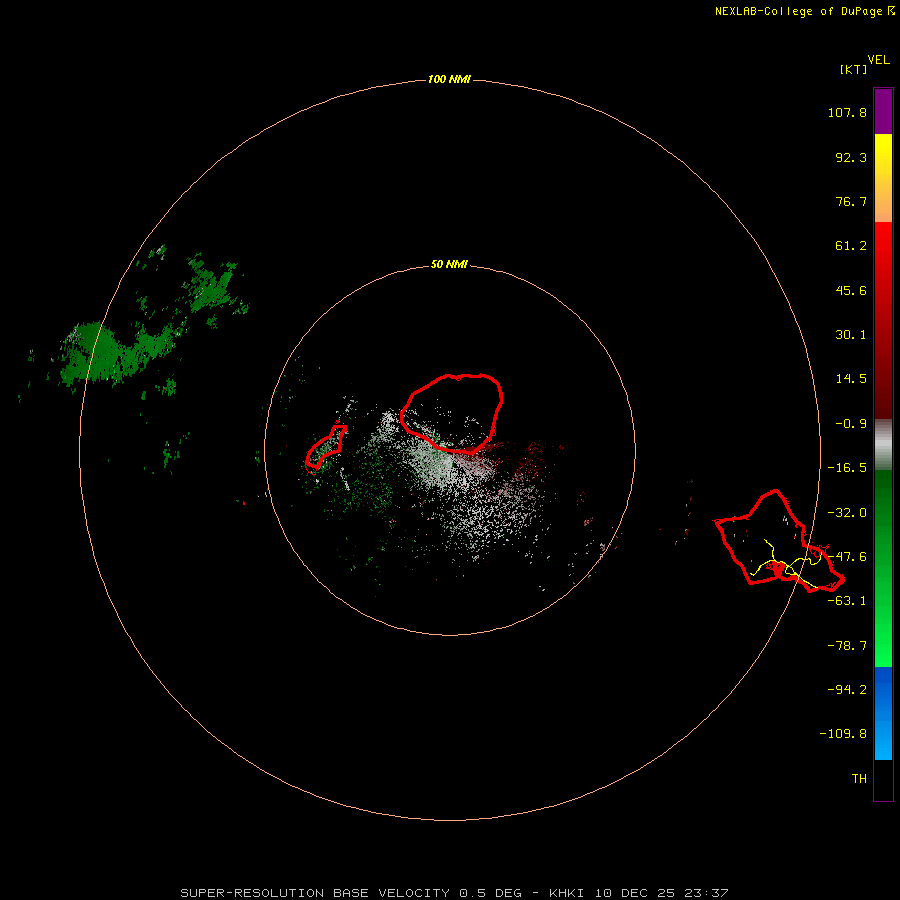Click the TH legend label
The height and width of the screenshot is (900, 900).
[859, 779]
